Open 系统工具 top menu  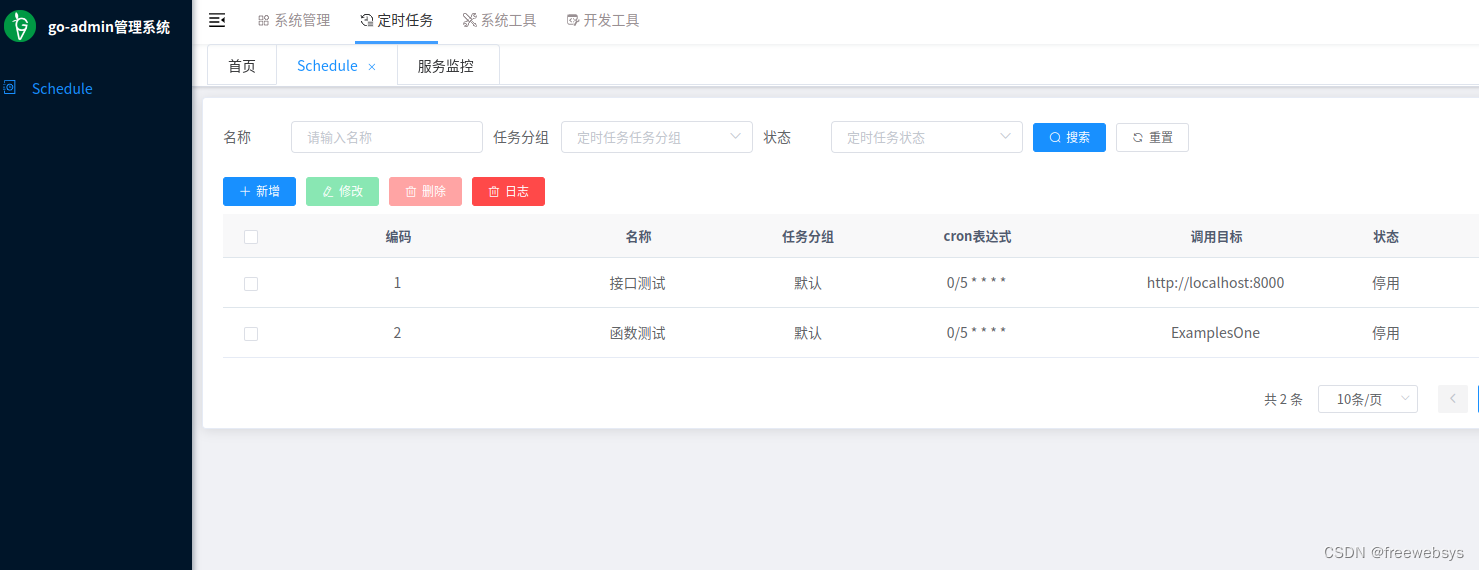coord(500,20)
